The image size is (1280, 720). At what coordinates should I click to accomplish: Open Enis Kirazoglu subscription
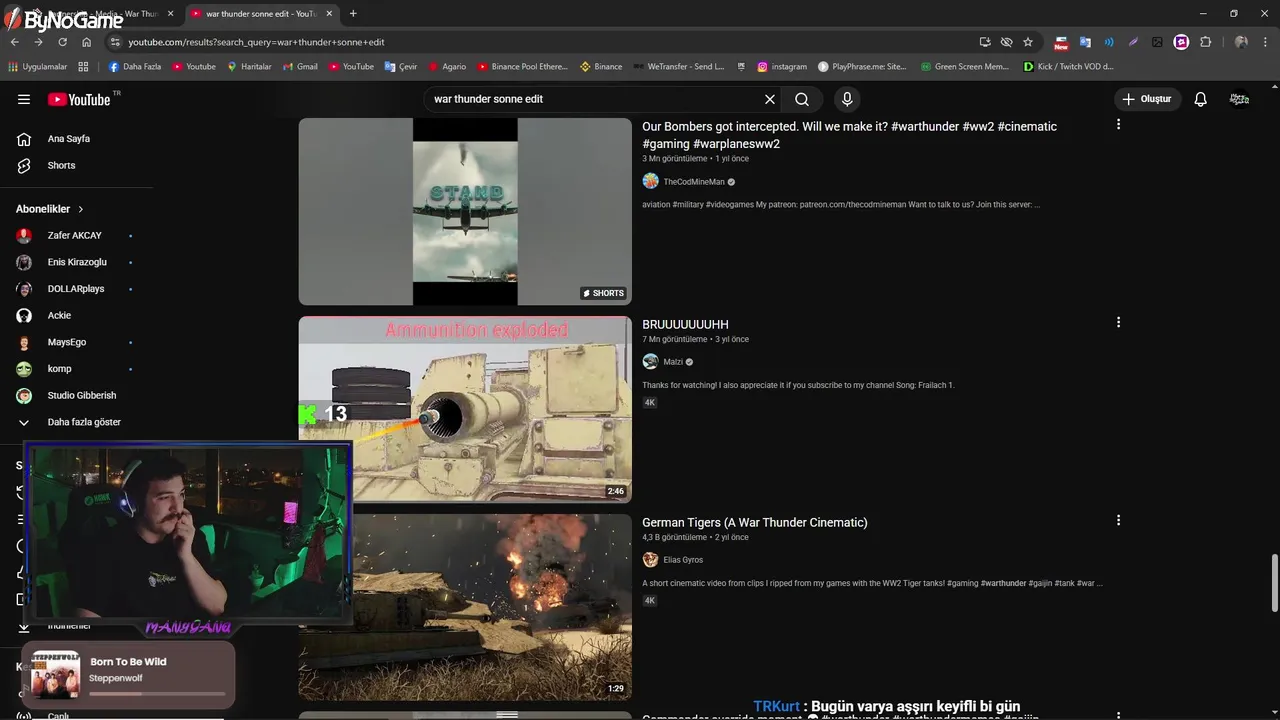(77, 262)
